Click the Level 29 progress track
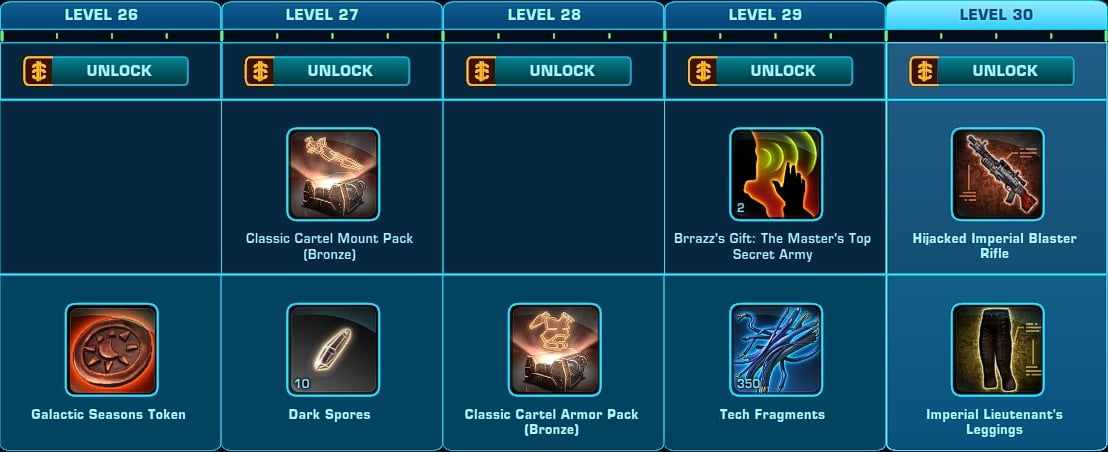The image size is (1108, 452). tap(775, 35)
